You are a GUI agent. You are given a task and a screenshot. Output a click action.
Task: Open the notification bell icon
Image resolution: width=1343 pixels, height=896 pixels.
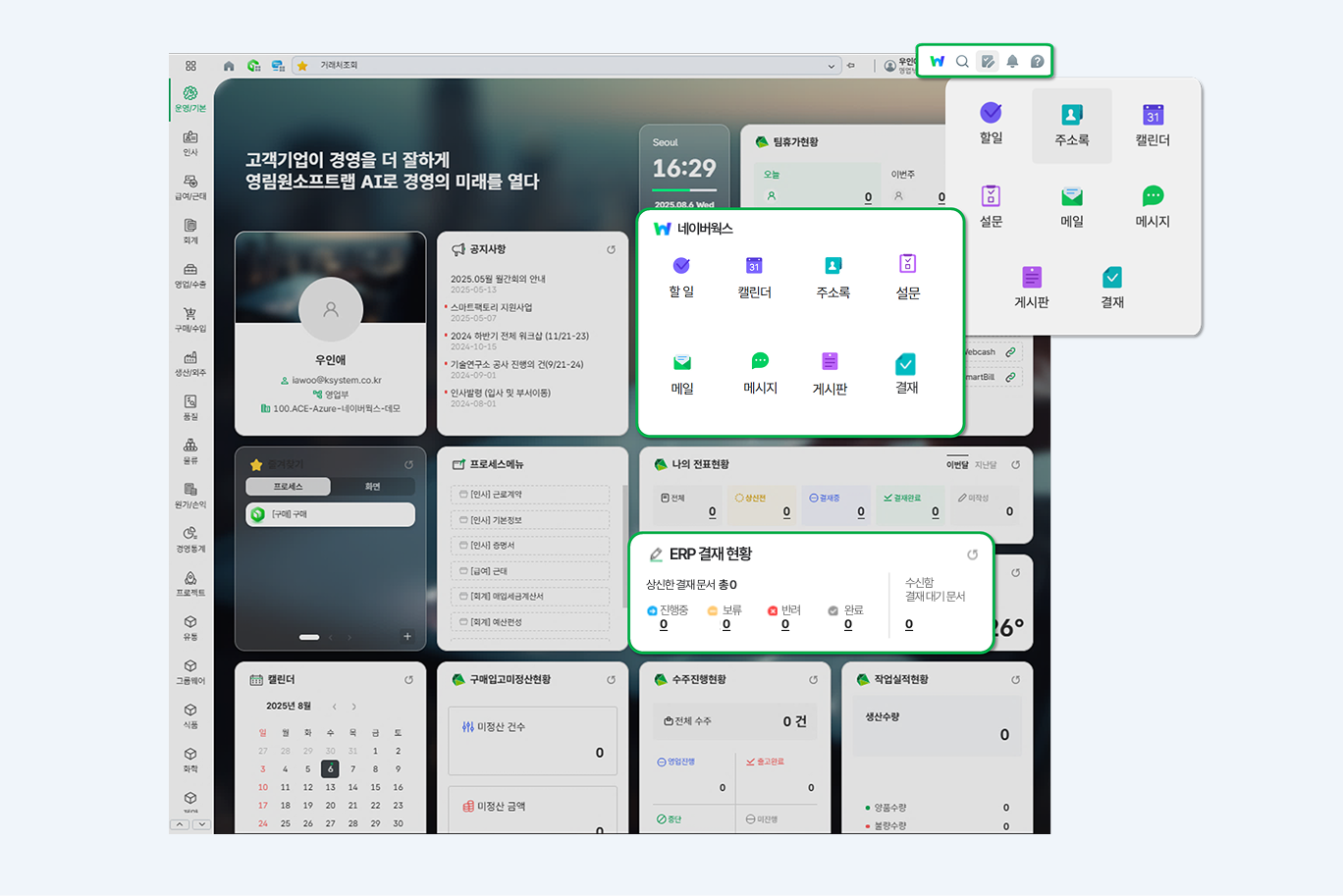(1012, 62)
